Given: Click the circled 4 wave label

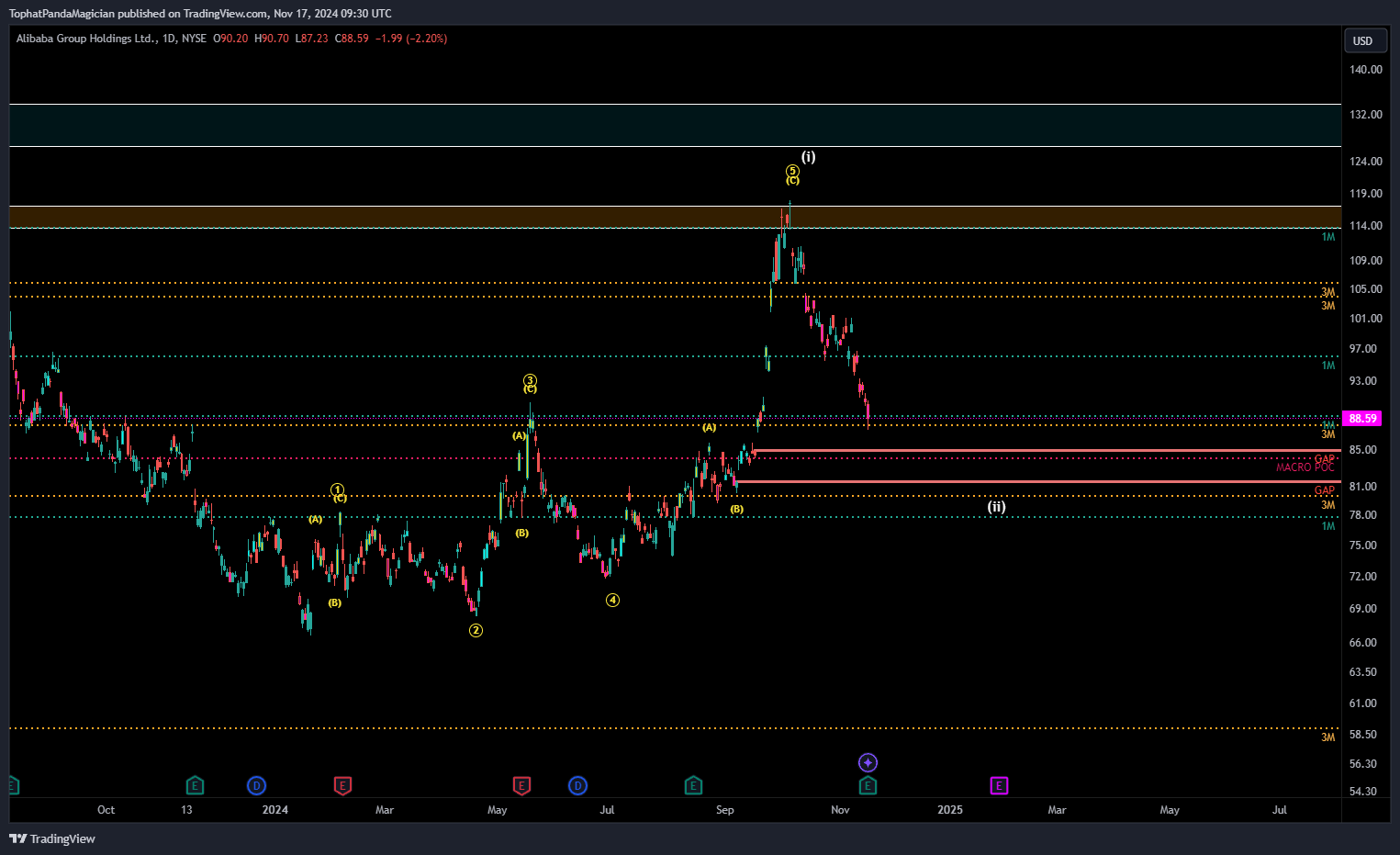Looking at the screenshot, I should (612, 600).
